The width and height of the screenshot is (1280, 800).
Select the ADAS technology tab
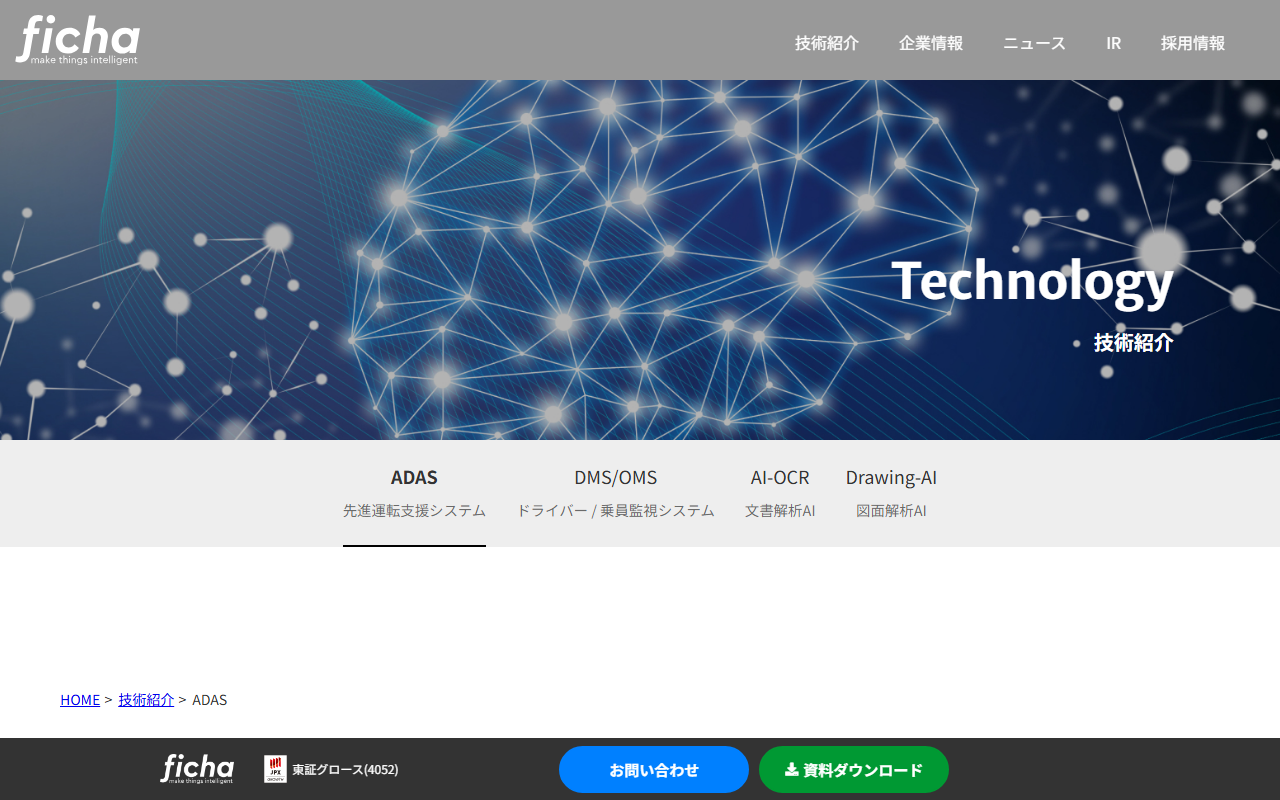tap(414, 493)
